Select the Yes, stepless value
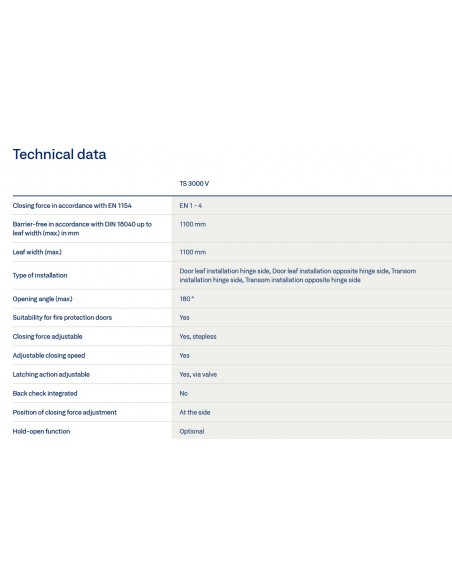The width and height of the screenshot is (452, 584). point(198,337)
